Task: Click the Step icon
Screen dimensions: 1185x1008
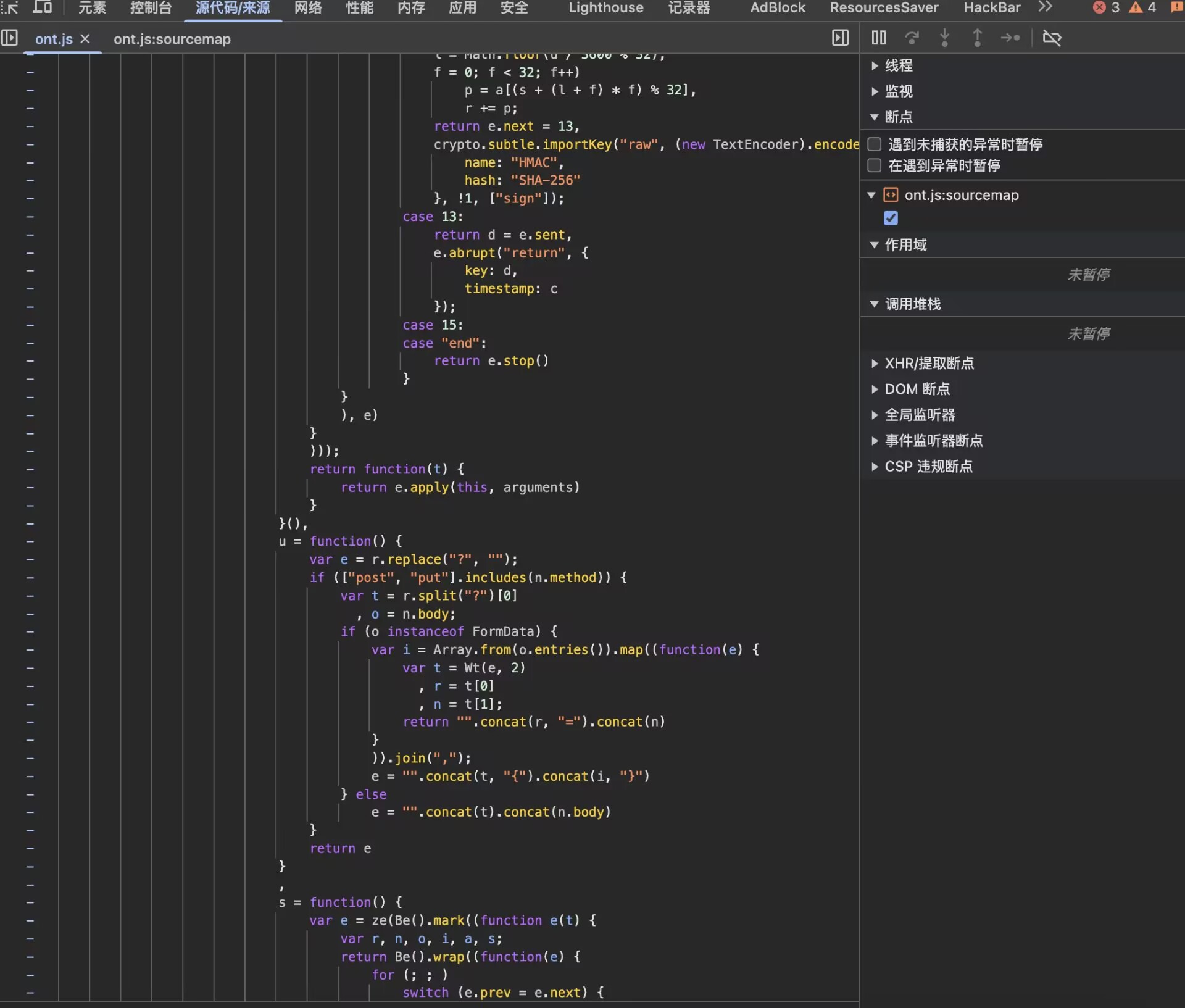Action: point(1010,38)
